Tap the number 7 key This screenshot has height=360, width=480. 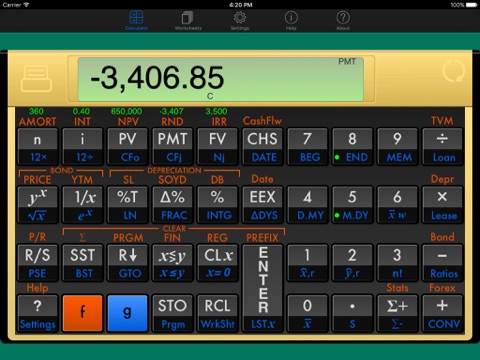point(307,146)
